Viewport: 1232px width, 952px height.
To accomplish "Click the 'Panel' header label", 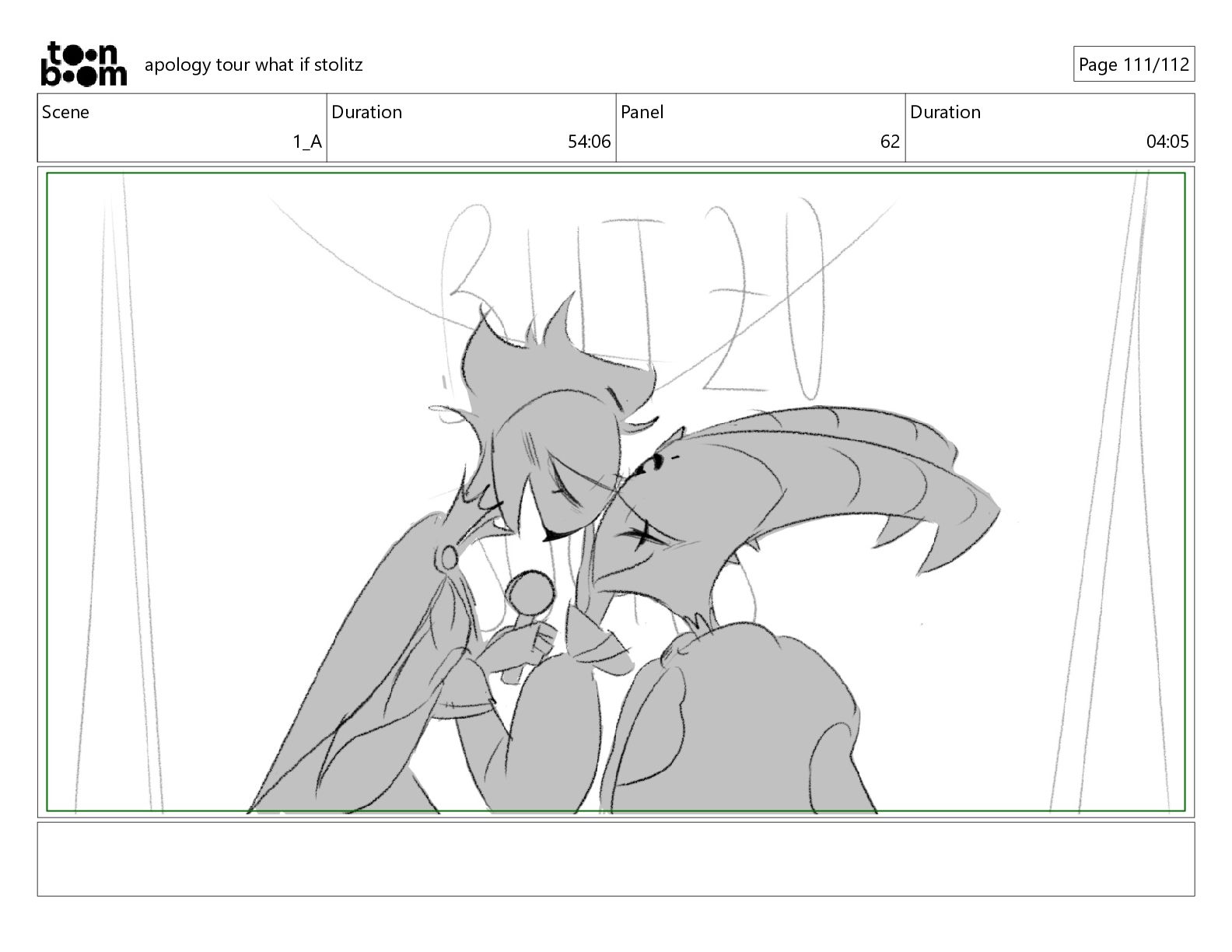I will (x=642, y=112).
